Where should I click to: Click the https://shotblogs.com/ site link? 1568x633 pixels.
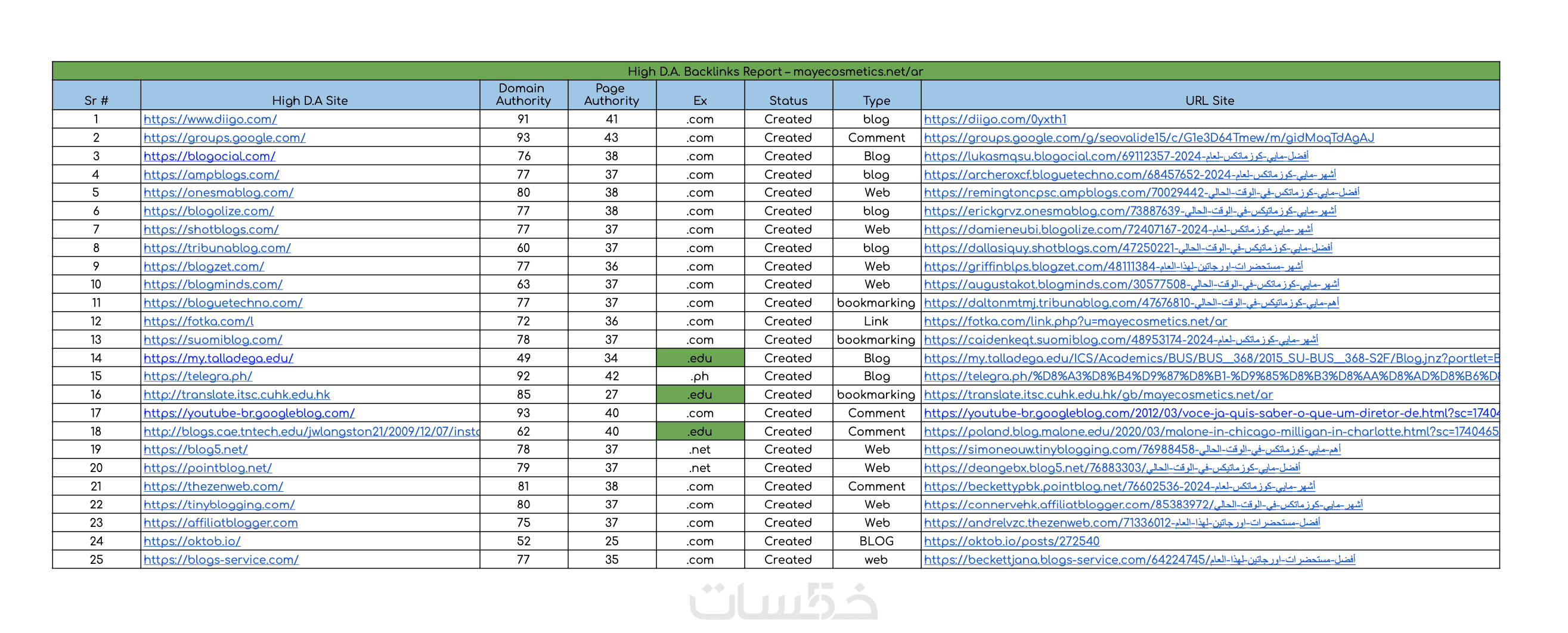[x=211, y=229]
